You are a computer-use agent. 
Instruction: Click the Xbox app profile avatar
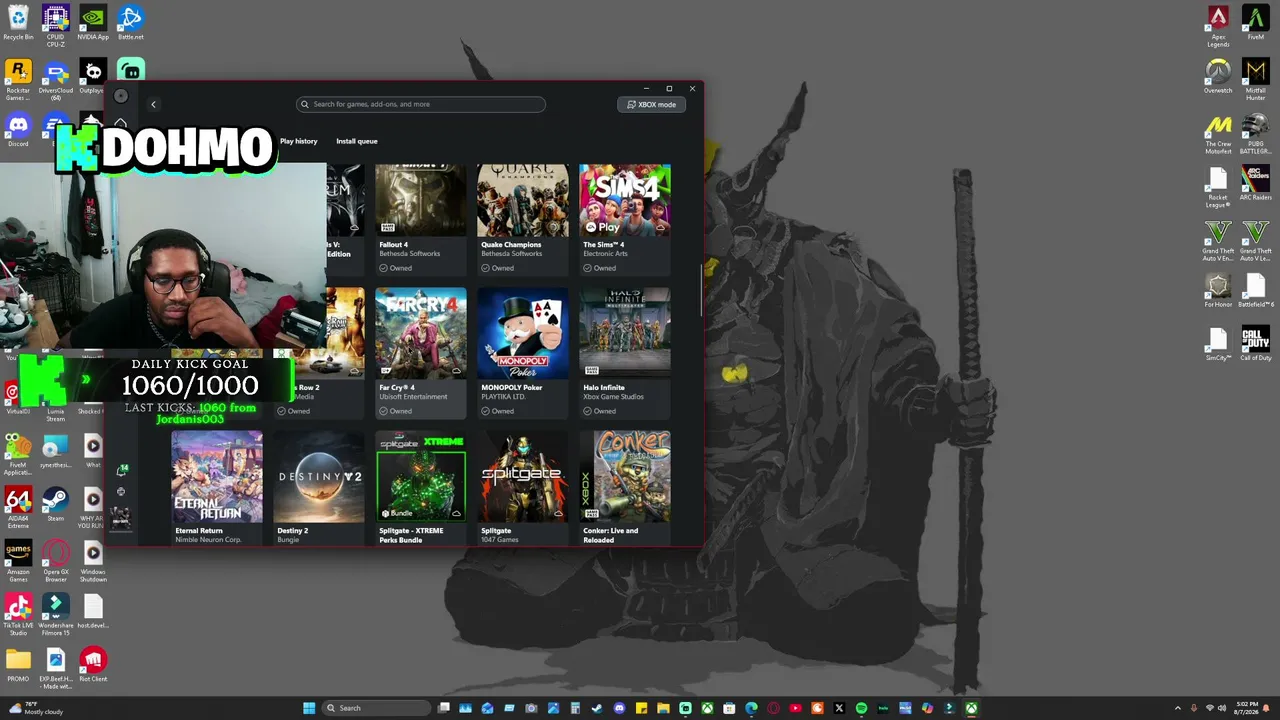(x=121, y=96)
